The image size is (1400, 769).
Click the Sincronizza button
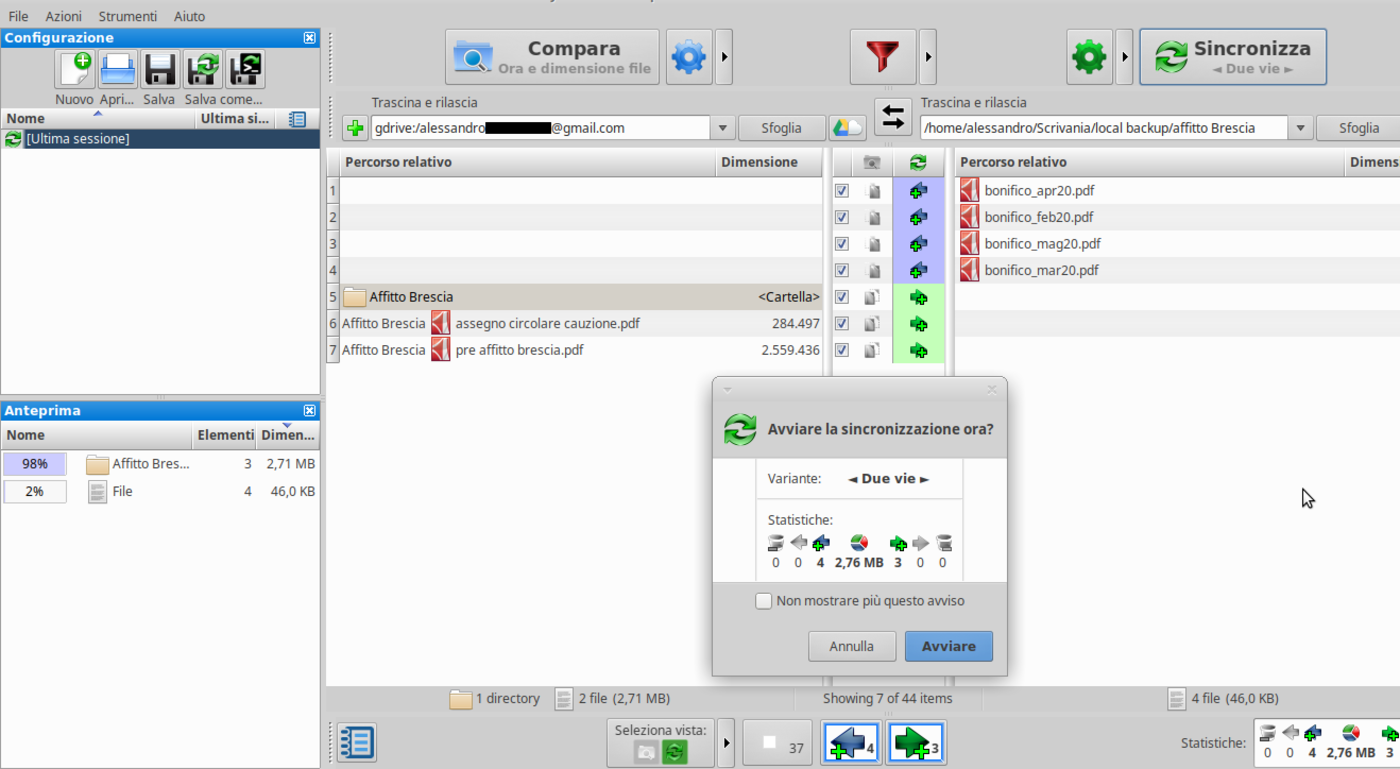point(1233,57)
